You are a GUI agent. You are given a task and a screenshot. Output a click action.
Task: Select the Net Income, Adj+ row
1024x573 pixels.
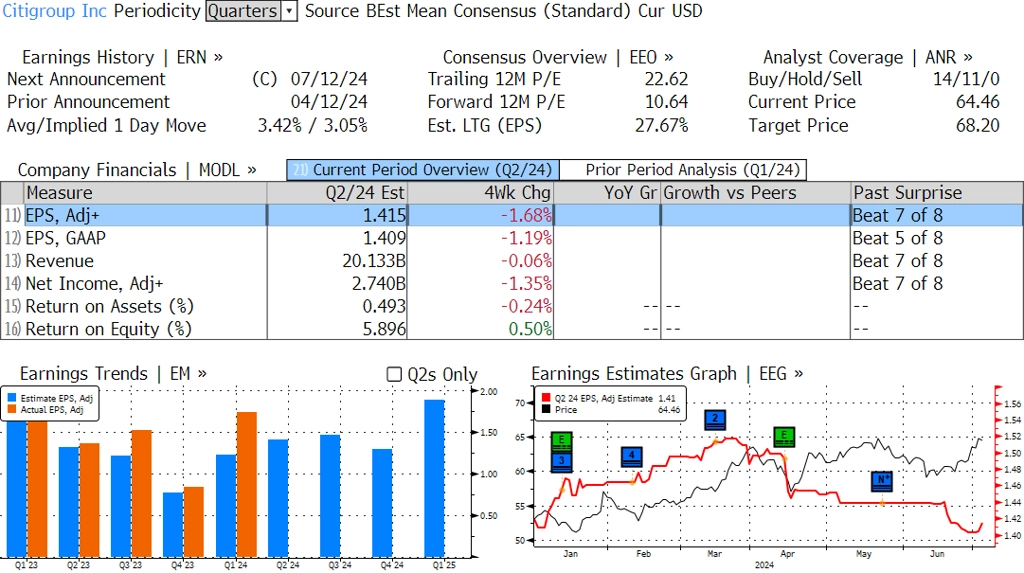point(512,284)
